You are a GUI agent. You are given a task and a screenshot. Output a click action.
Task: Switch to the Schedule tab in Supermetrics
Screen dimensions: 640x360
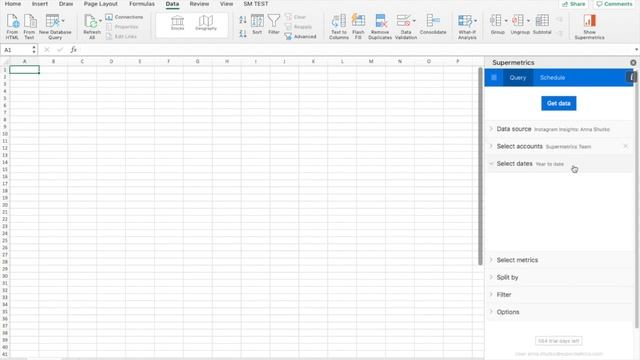[x=552, y=78]
